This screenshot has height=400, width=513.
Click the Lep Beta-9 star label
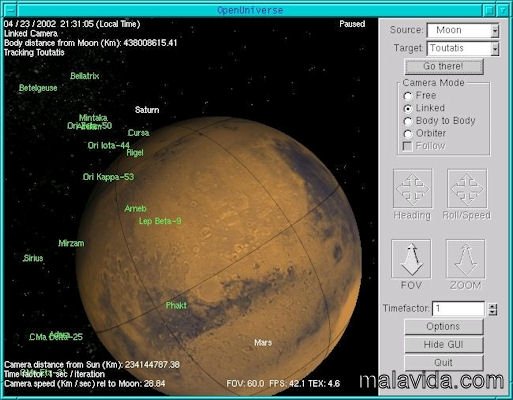pos(160,221)
